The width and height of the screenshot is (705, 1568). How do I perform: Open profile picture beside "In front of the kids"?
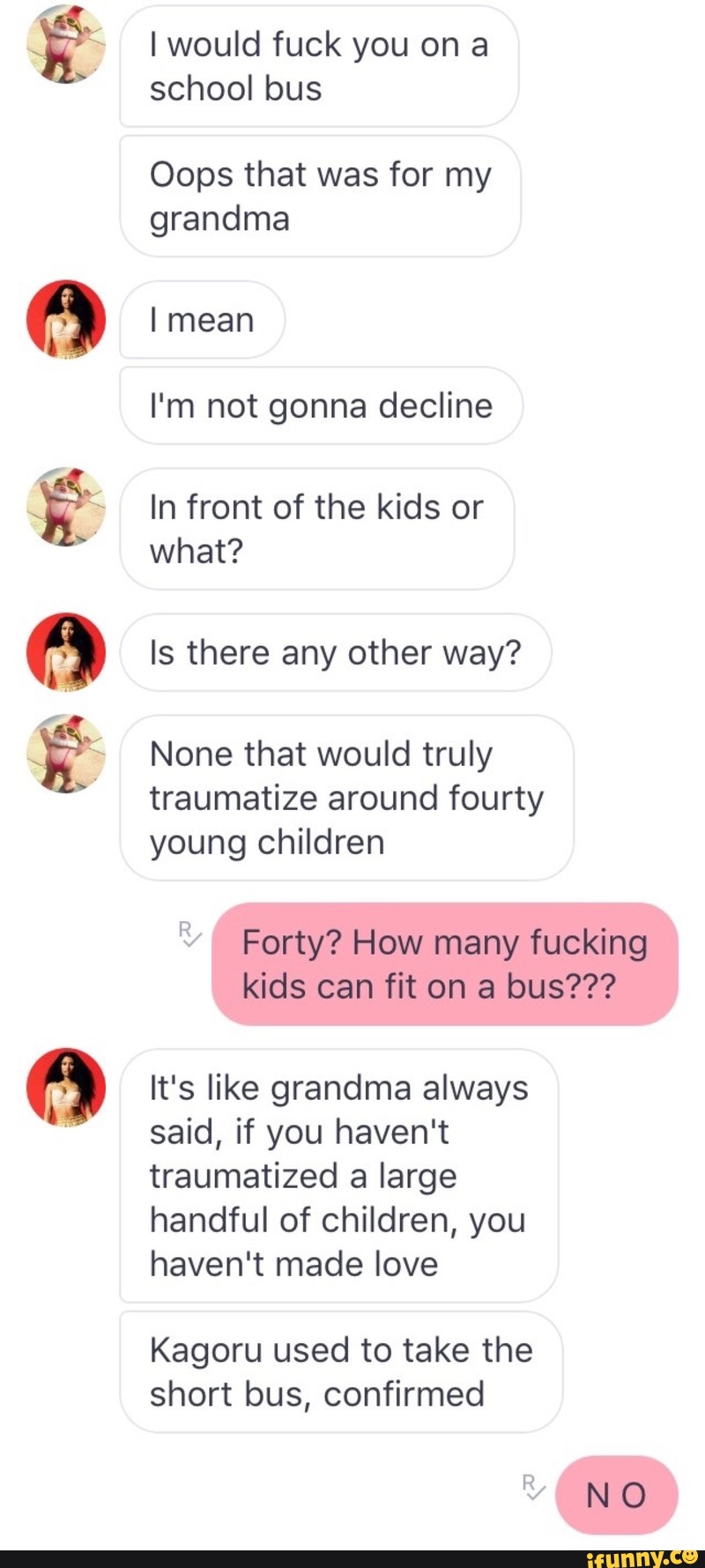pyautogui.click(x=66, y=507)
